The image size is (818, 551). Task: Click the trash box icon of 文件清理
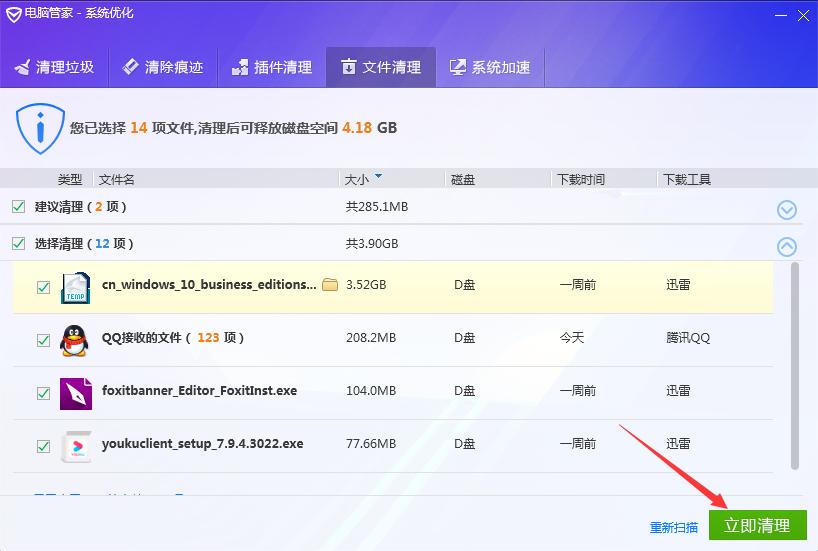point(348,67)
